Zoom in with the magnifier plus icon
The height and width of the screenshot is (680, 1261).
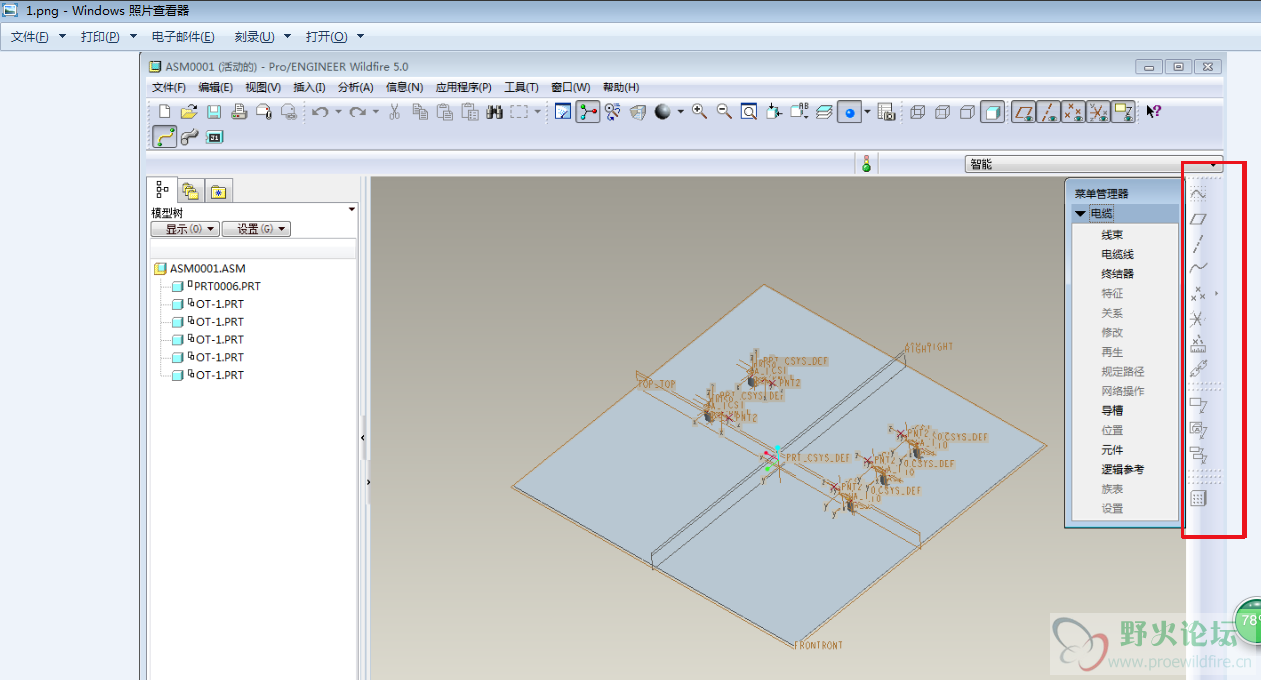coord(699,112)
